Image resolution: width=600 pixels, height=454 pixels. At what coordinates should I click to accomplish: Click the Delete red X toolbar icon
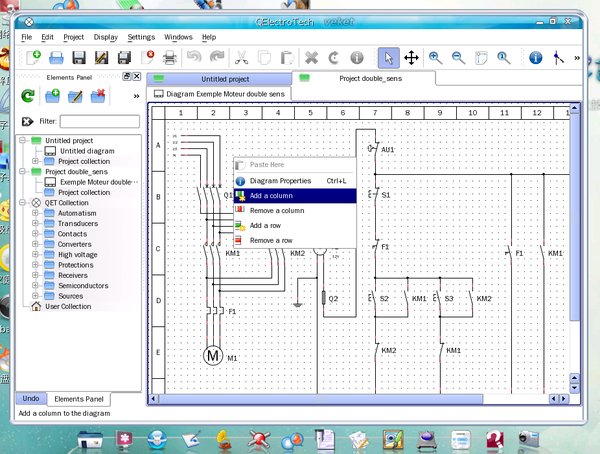click(x=311, y=58)
